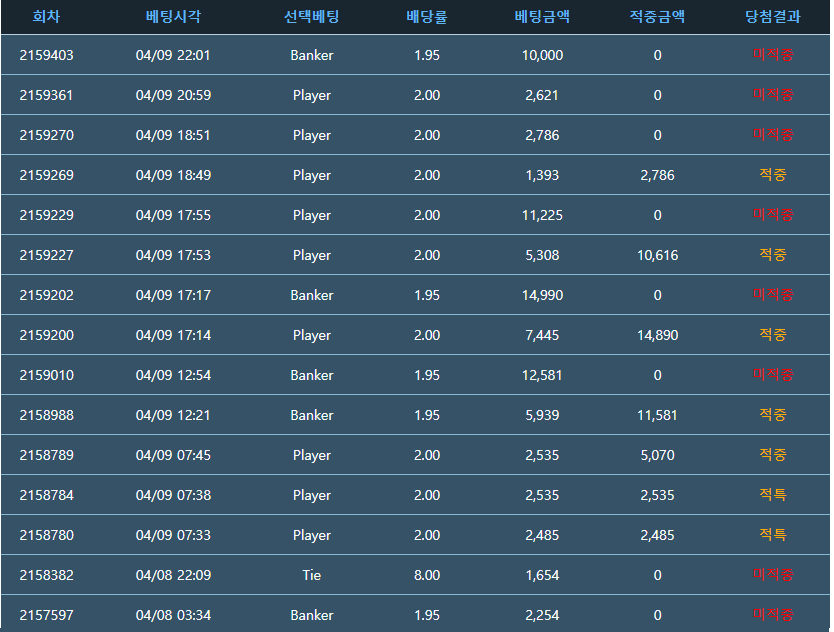The image size is (834, 632).
Task: Click the bet time 04/09 12:21
Action: 173,415
